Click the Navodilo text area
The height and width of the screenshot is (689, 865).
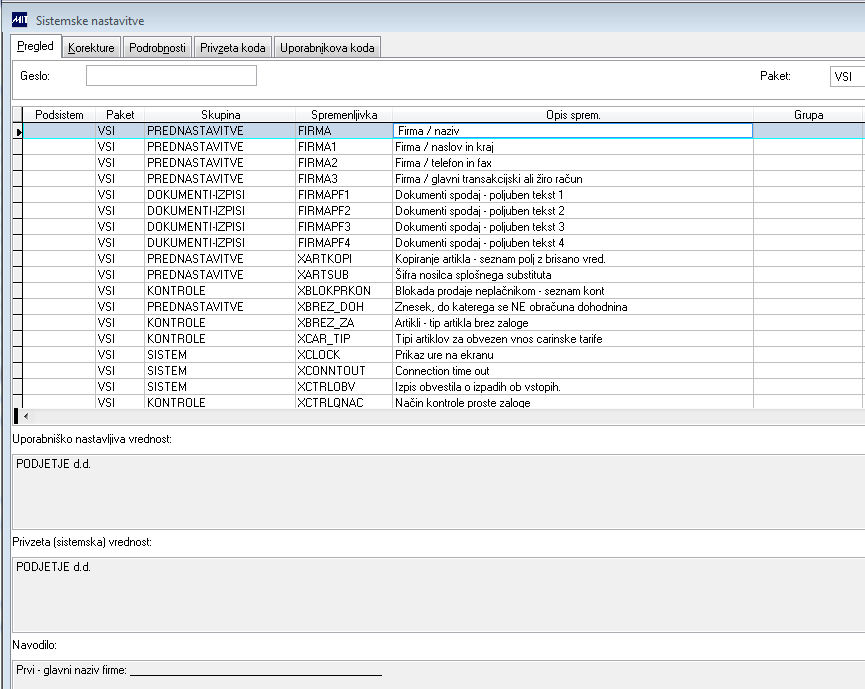point(439,675)
